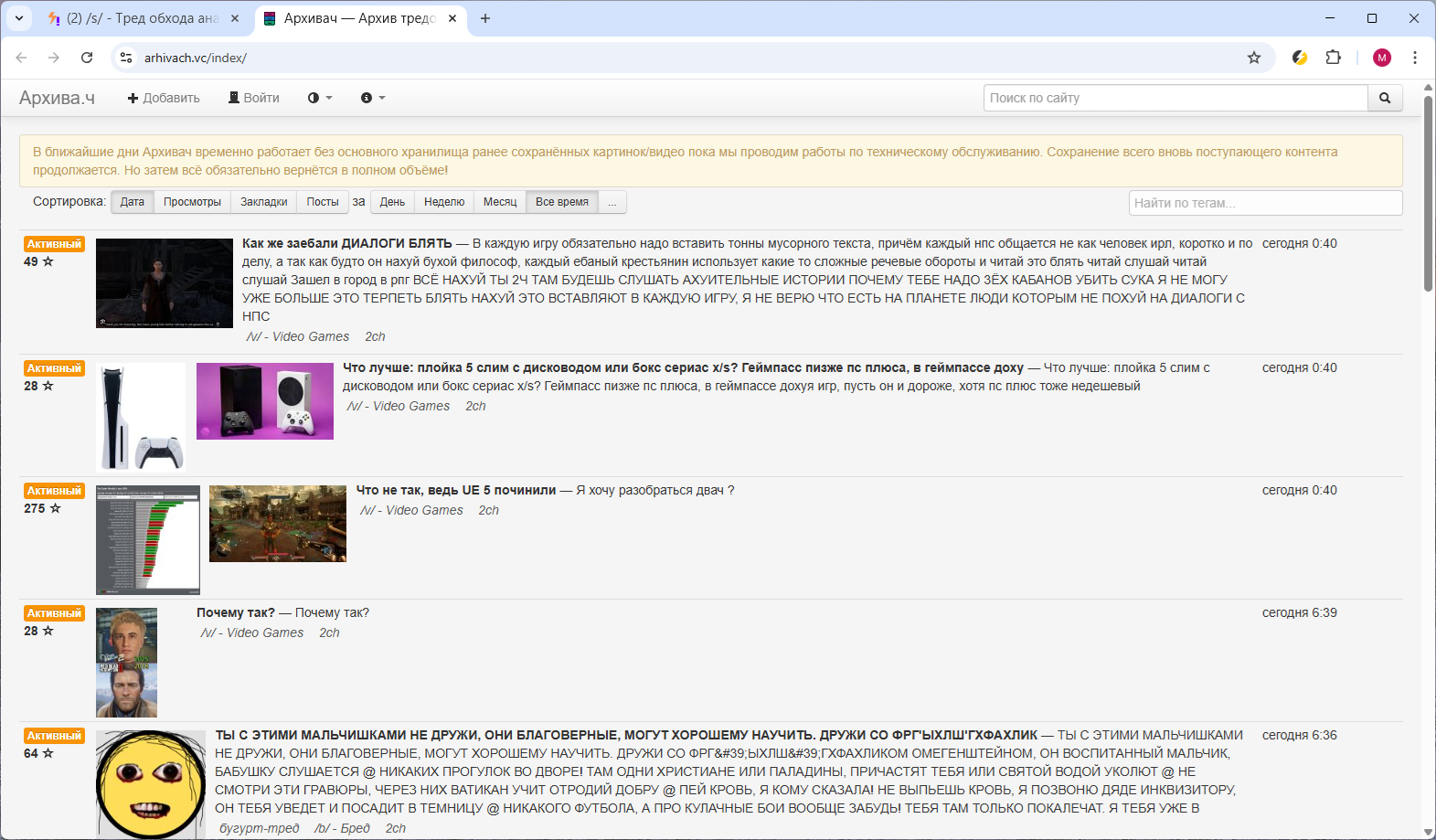Image resolution: width=1436 pixels, height=840 pixels.
Task: Close the "Архивач" browser tab
Action: point(452,18)
